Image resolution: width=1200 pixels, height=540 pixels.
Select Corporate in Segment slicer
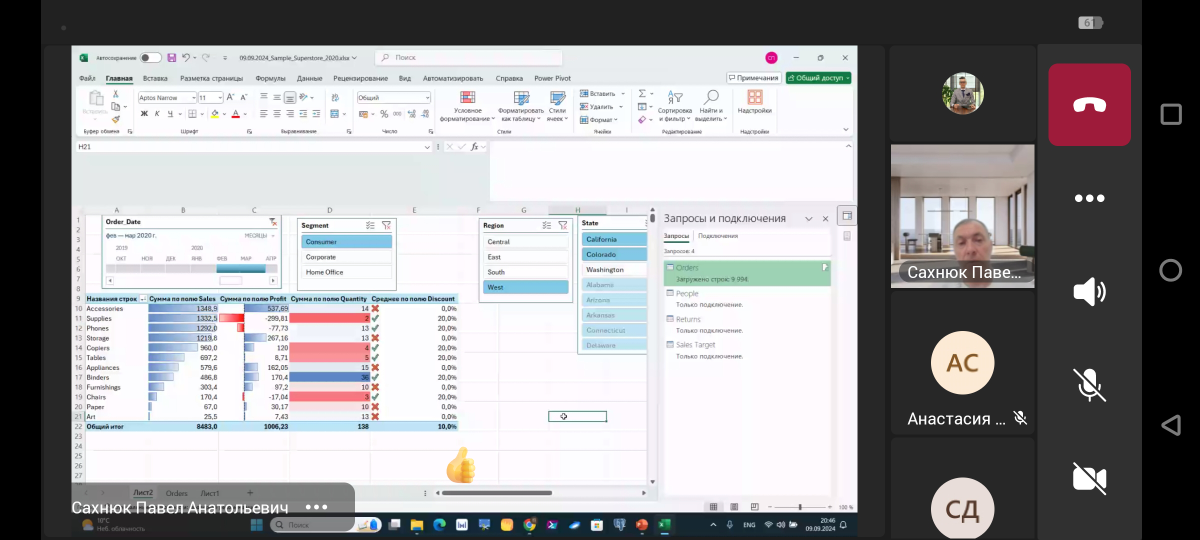(346, 257)
